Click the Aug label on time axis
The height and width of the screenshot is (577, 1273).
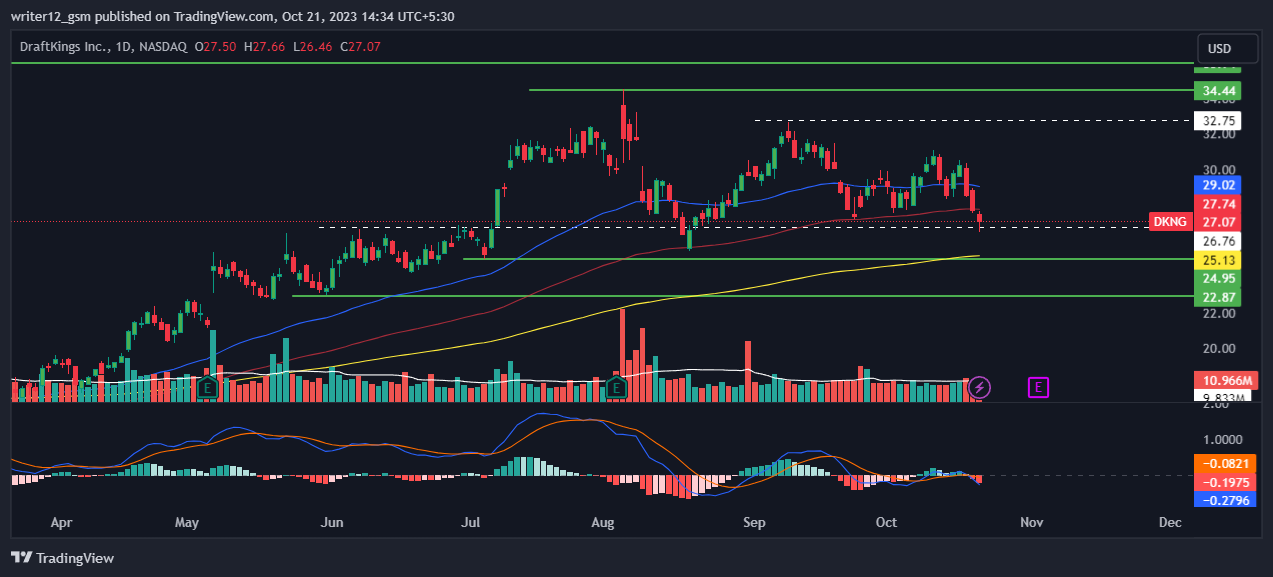tap(602, 522)
